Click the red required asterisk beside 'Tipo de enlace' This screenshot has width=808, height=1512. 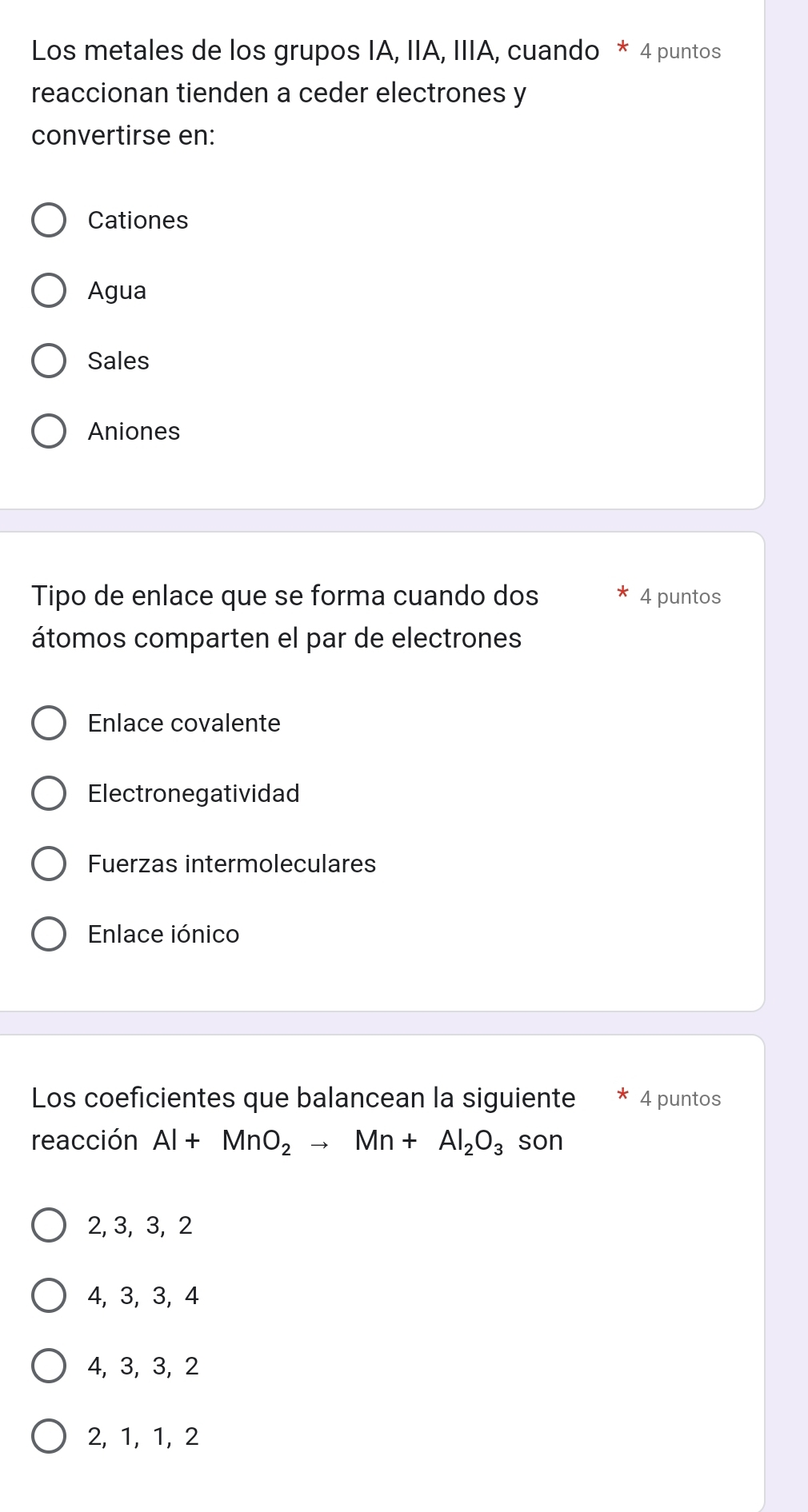click(x=622, y=594)
